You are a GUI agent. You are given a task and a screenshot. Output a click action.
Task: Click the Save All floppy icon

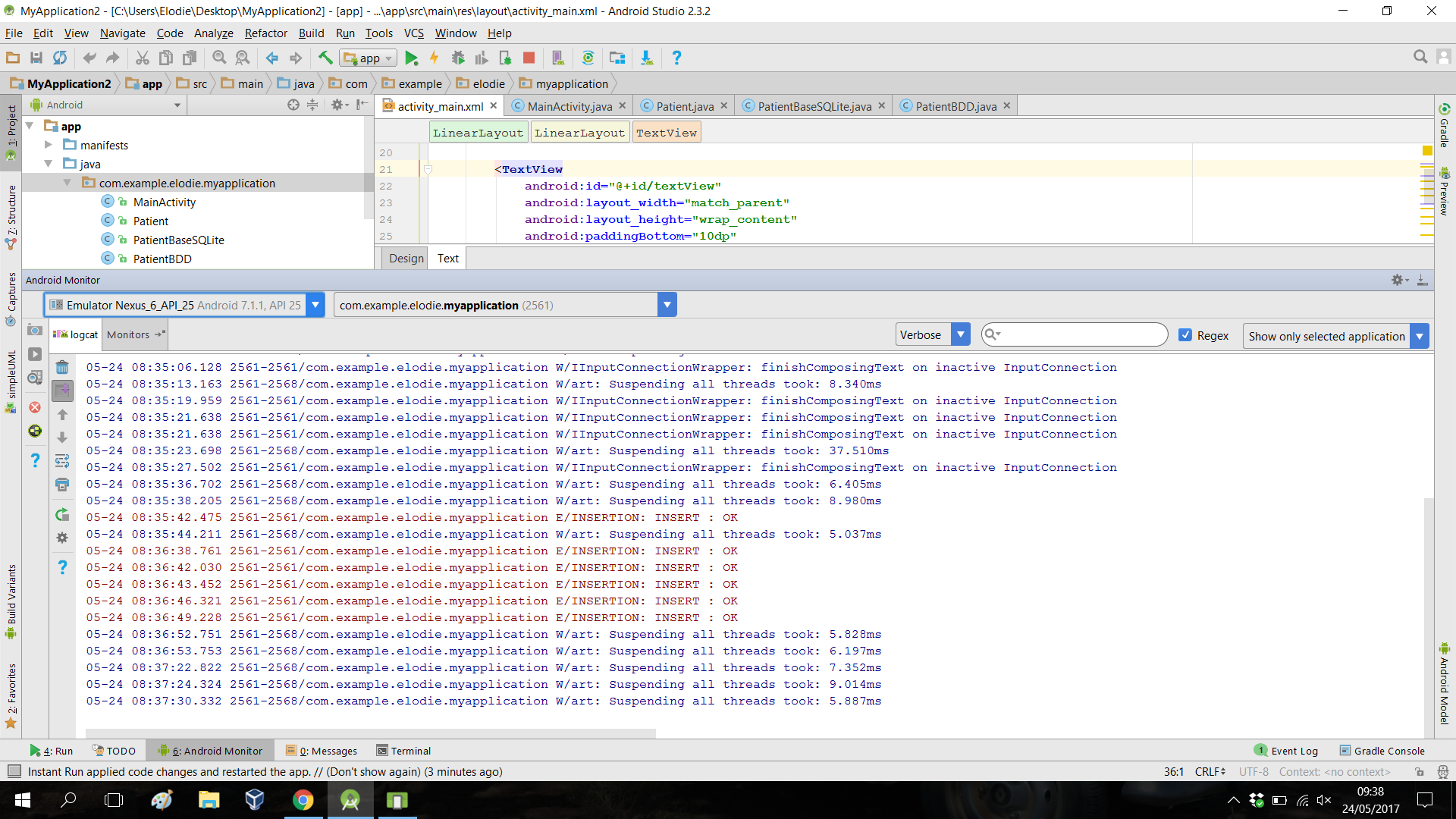[x=36, y=58]
